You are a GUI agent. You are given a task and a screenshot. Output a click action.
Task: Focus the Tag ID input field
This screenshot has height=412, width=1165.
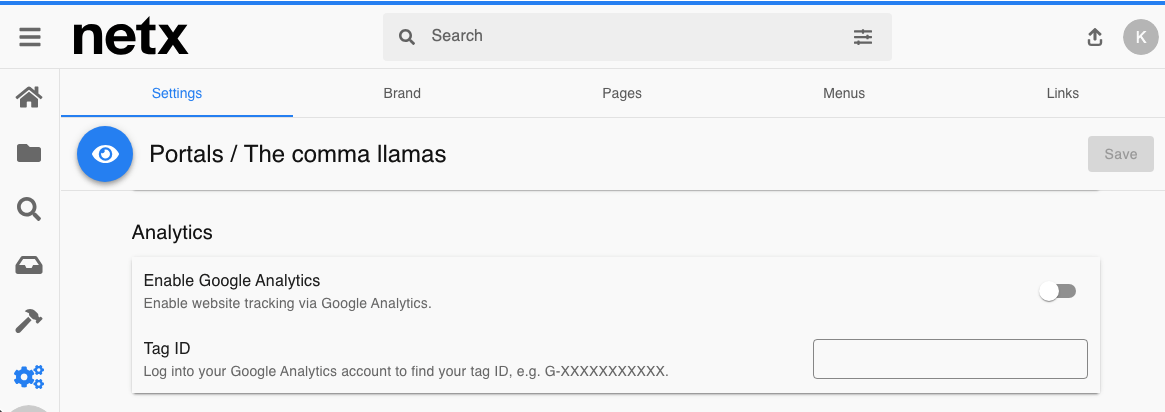click(950, 359)
